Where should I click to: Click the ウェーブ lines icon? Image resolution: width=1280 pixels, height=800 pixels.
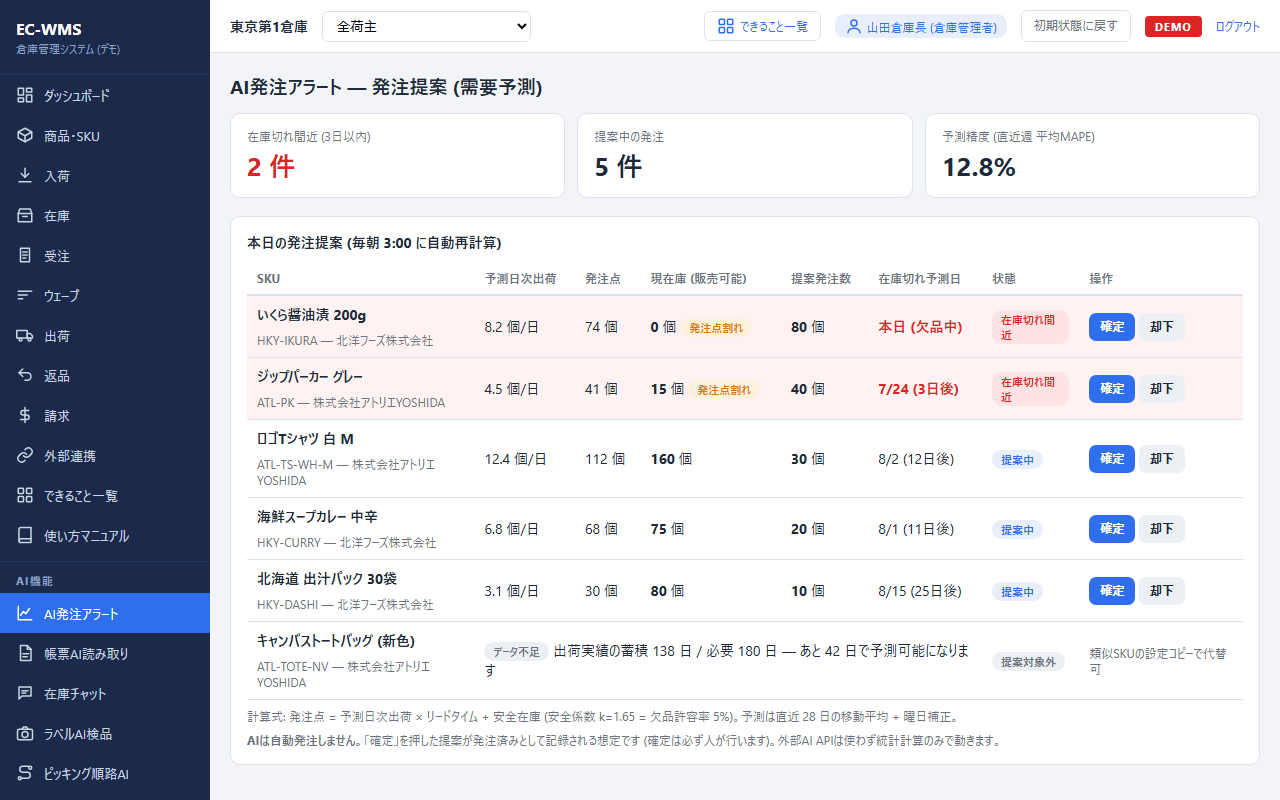[x=25, y=296]
